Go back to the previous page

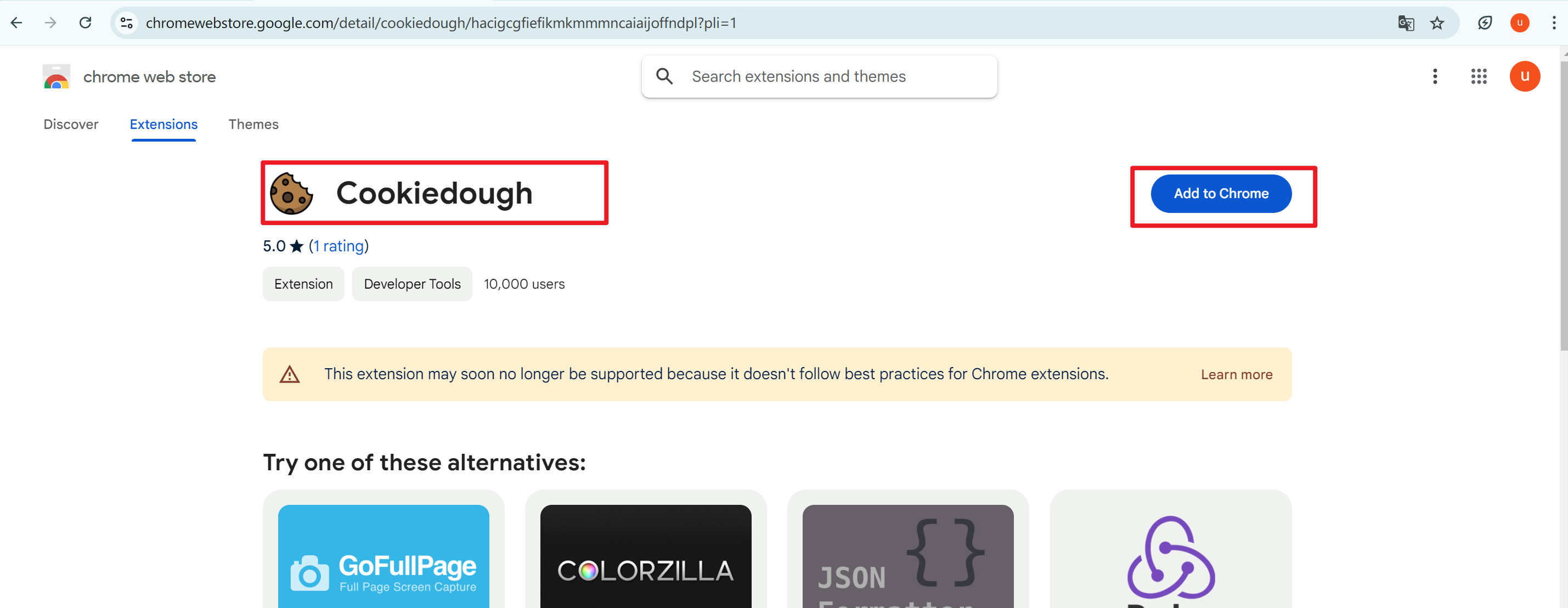[16, 23]
